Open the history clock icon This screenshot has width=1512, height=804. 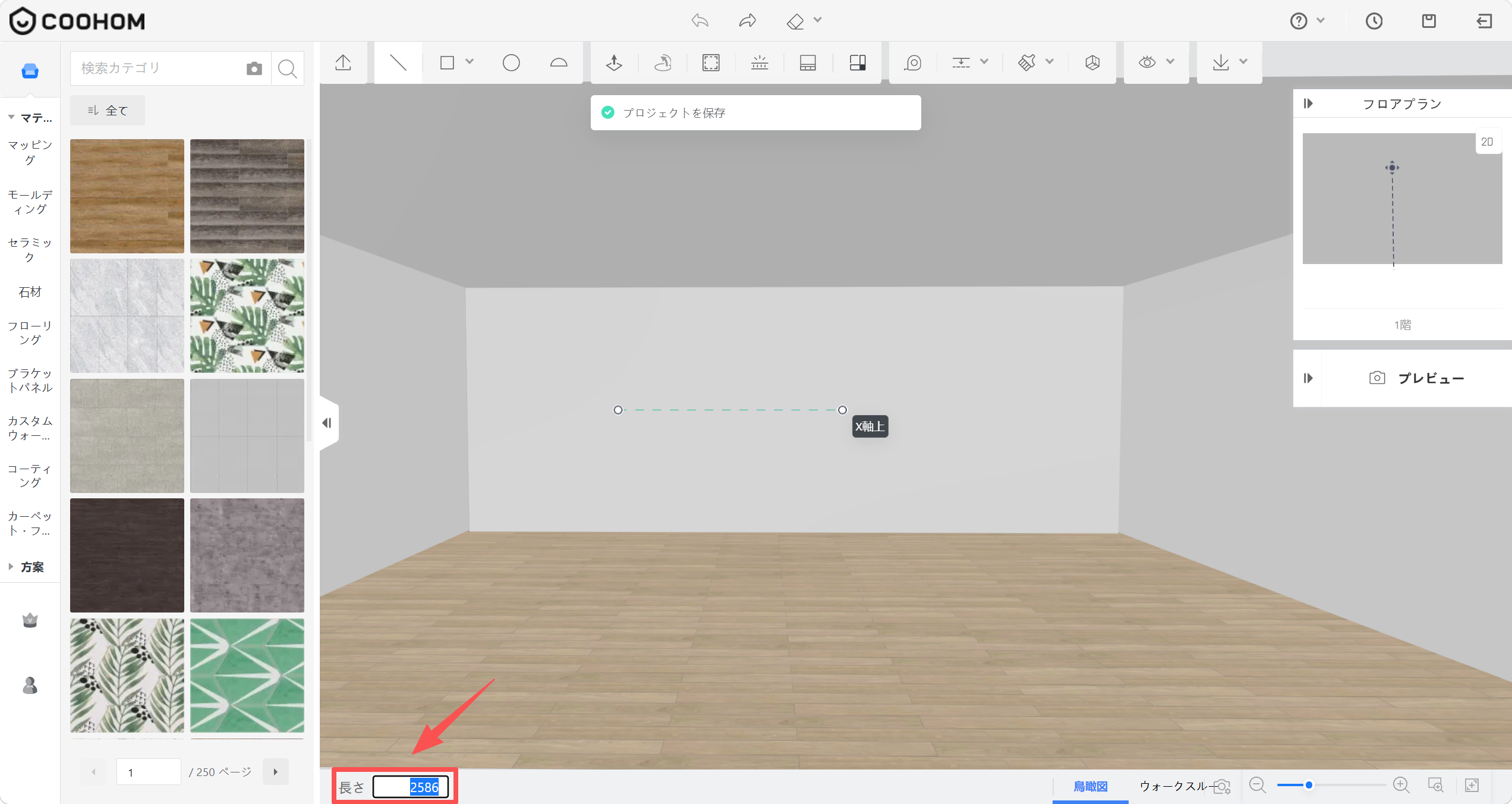point(1374,21)
